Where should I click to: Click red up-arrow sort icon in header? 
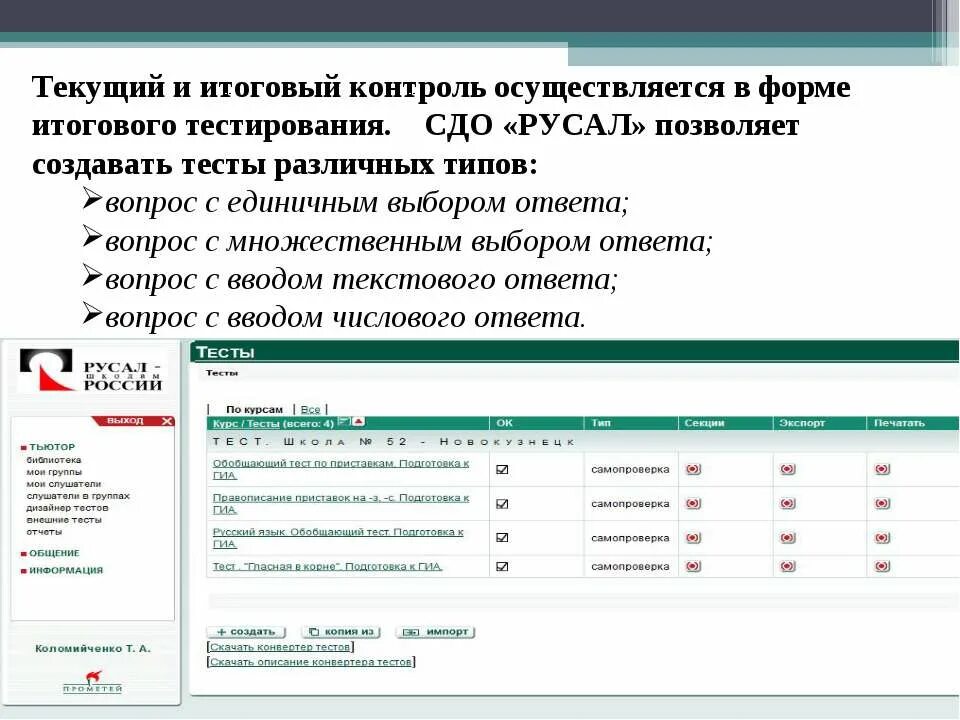coord(358,421)
